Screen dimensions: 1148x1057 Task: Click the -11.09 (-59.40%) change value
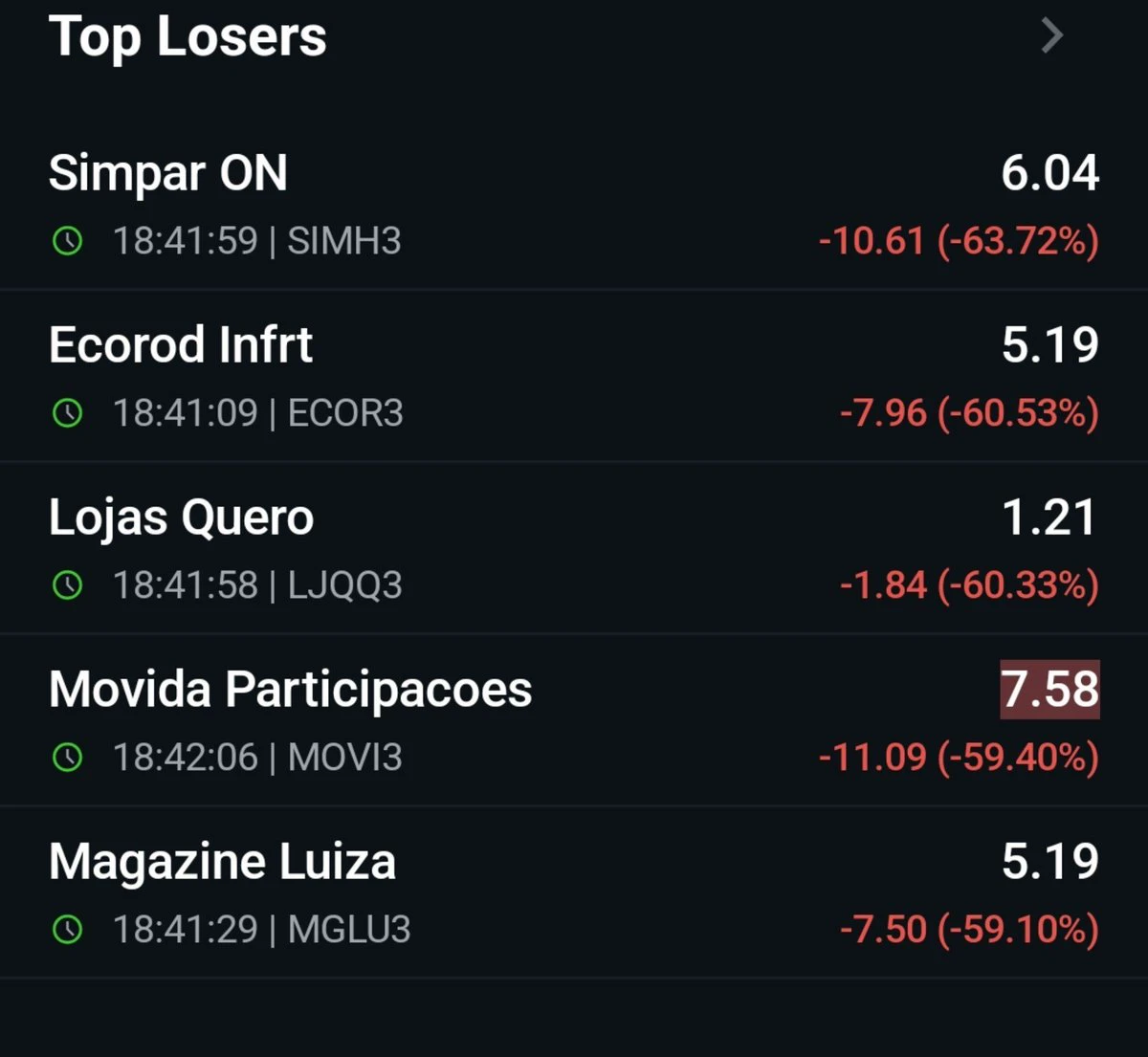[959, 758]
